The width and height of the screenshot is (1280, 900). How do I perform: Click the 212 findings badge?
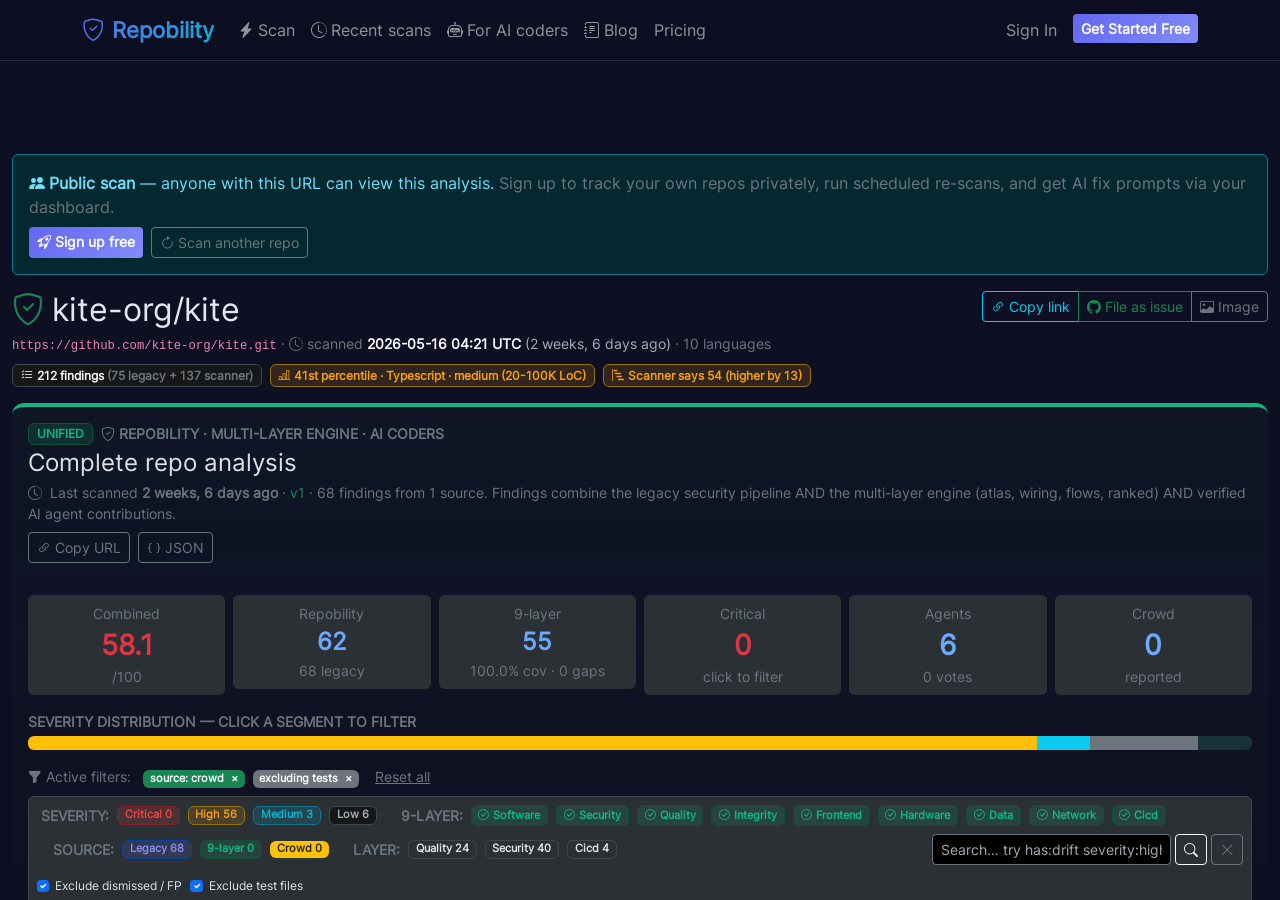pos(137,375)
